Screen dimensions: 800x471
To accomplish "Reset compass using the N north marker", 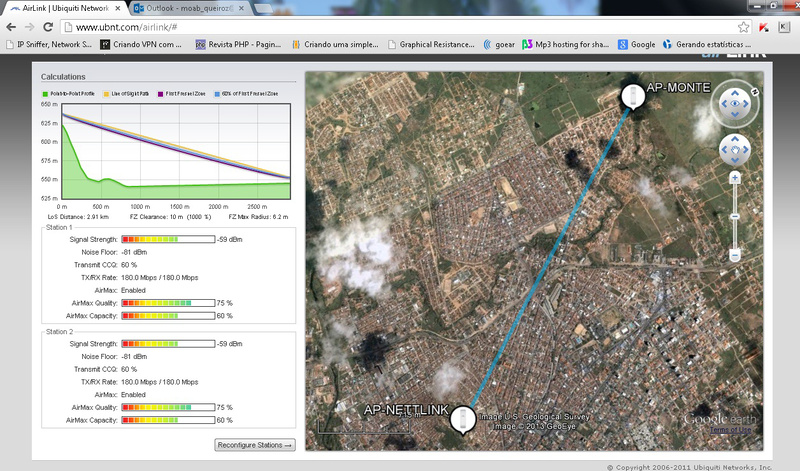I will tap(755, 92).
